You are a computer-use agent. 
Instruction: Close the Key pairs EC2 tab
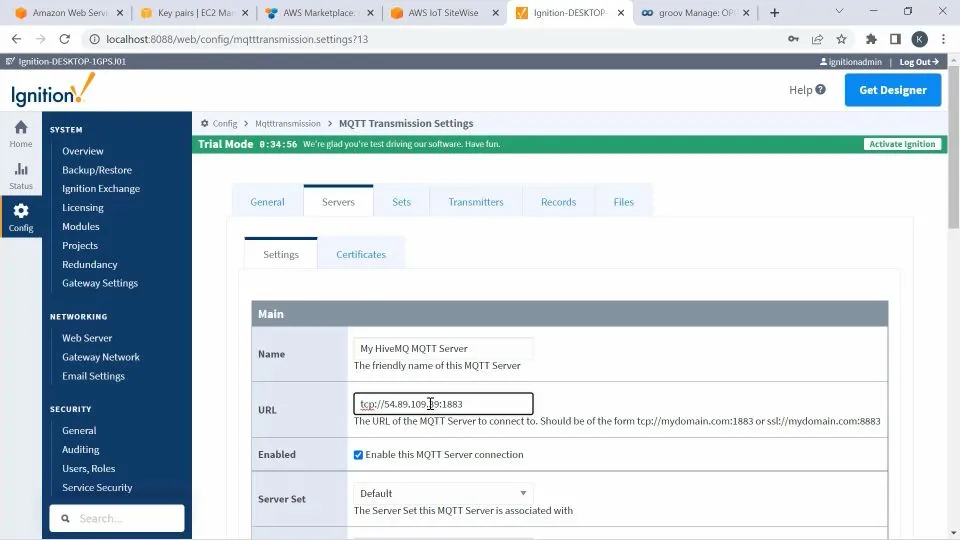245,13
